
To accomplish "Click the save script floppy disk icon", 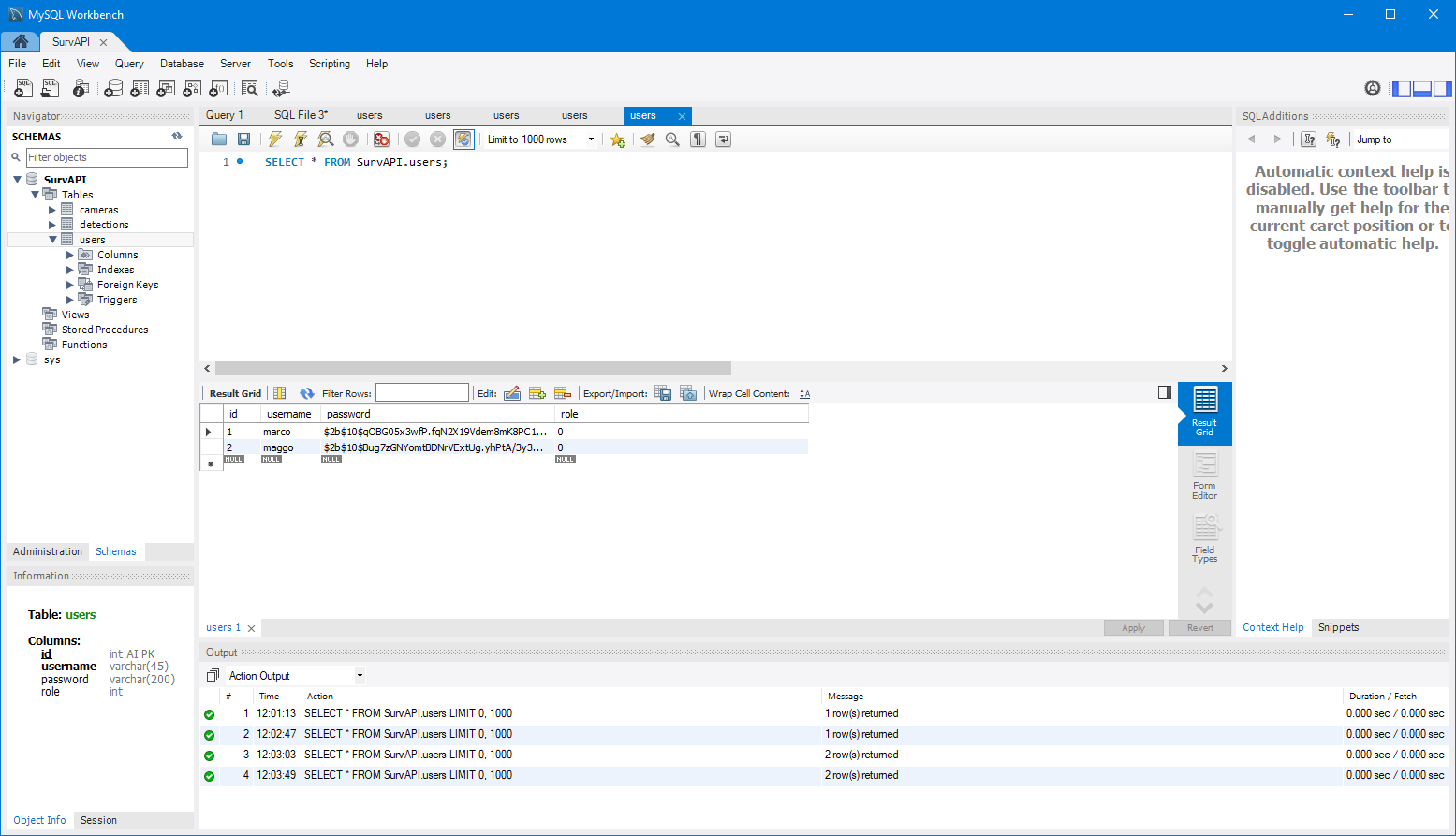I will (x=243, y=139).
